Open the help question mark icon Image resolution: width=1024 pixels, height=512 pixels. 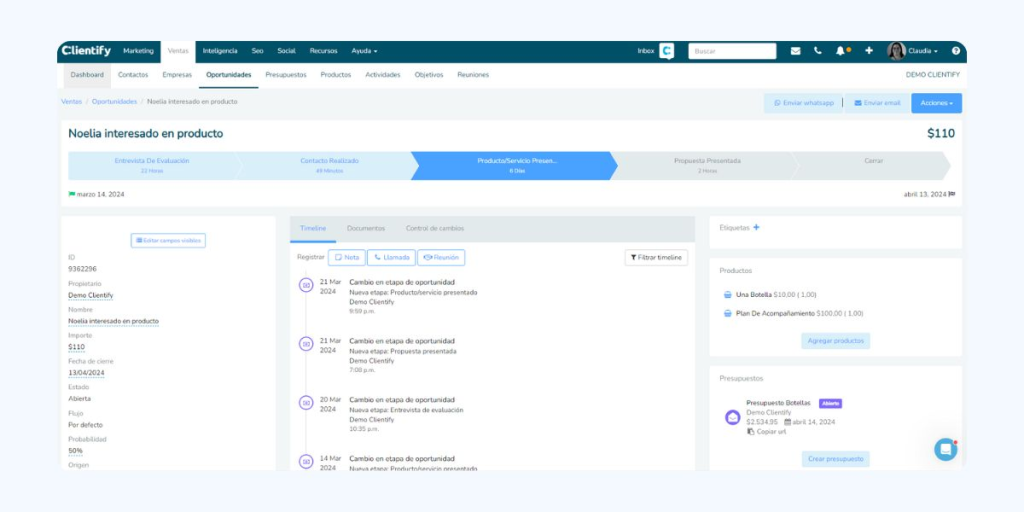click(956, 51)
